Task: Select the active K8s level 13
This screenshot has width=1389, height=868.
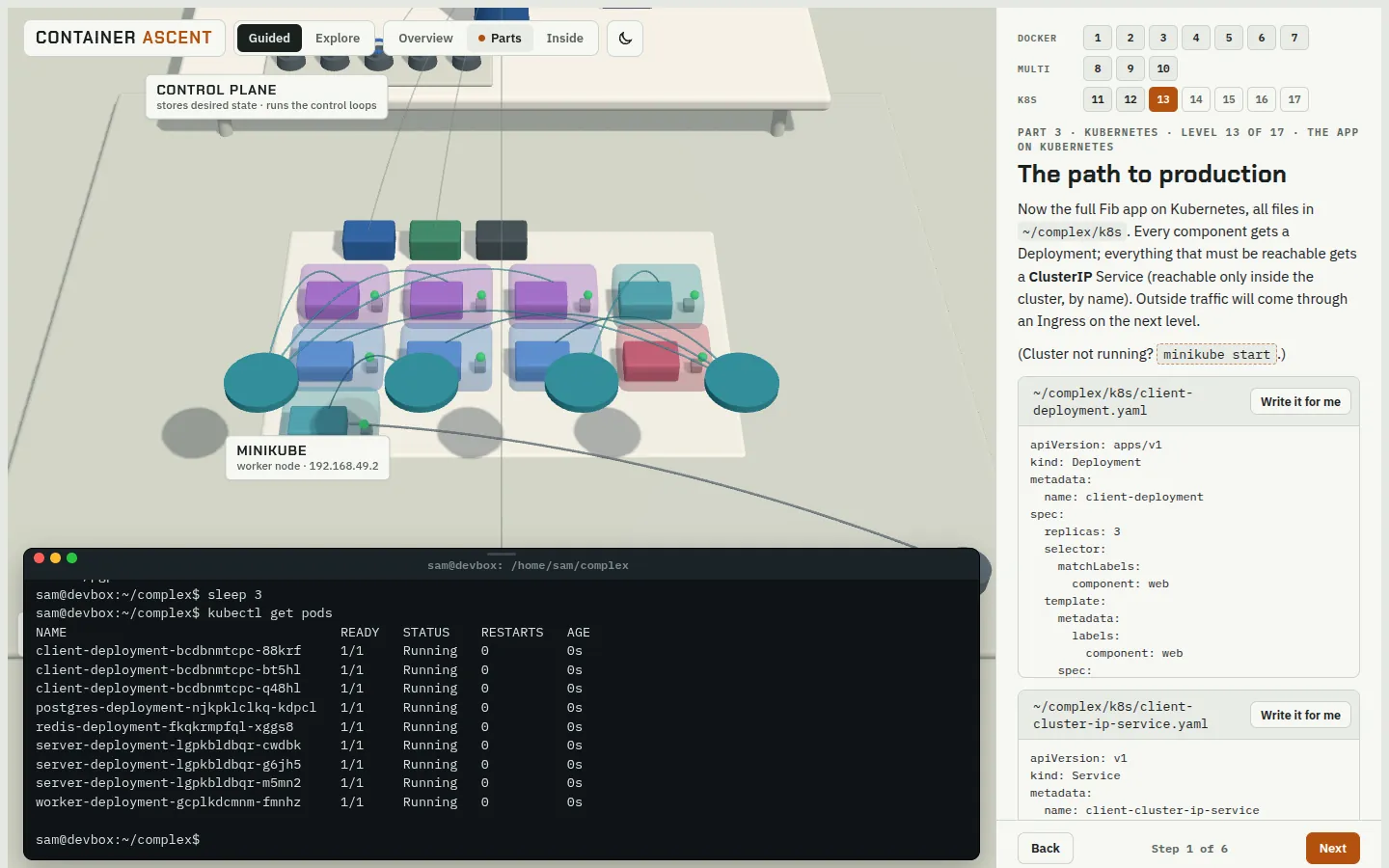Action: click(1163, 99)
